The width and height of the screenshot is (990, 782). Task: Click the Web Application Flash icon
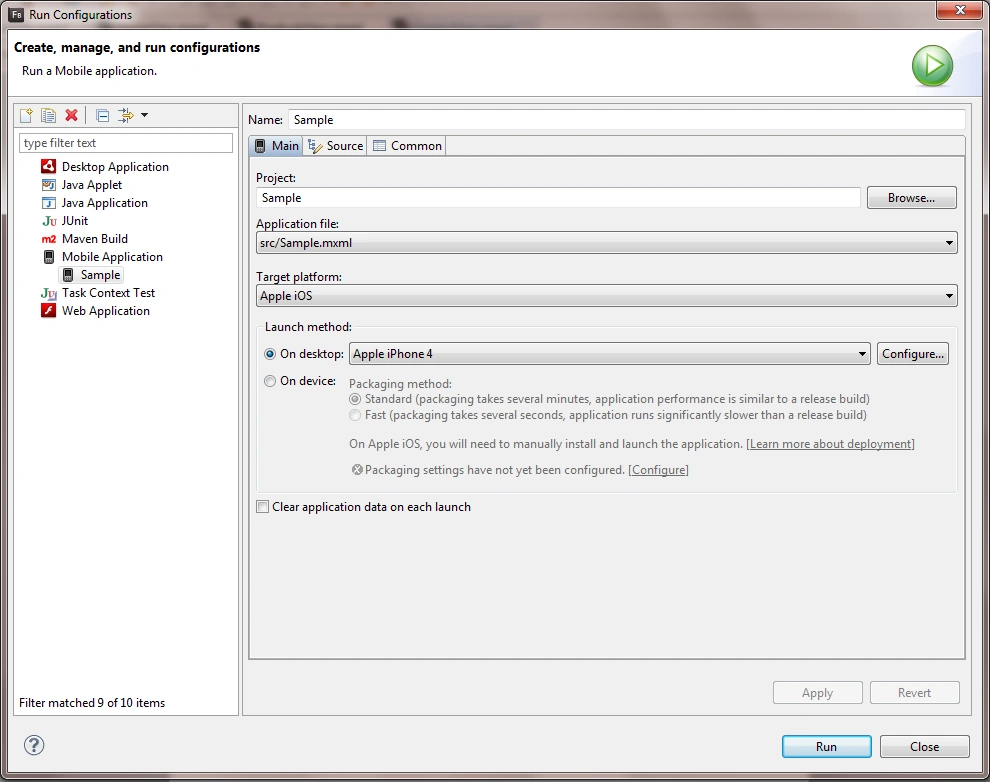tap(49, 311)
